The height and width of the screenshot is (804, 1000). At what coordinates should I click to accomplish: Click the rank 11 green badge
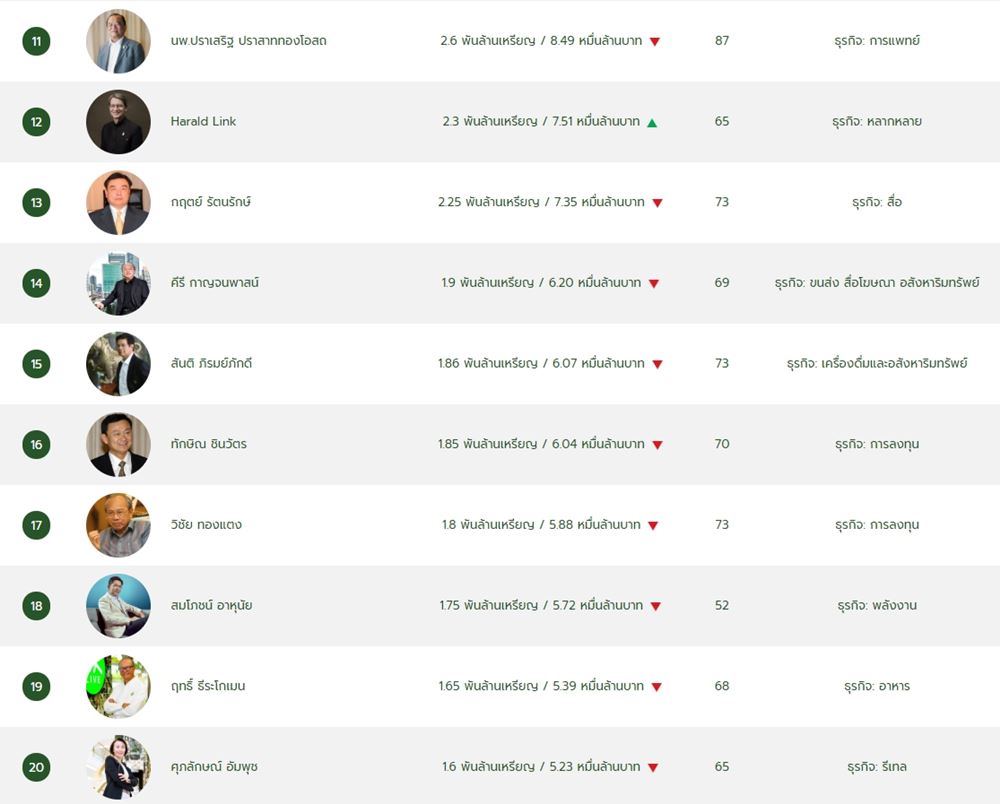click(x=36, y=41)
